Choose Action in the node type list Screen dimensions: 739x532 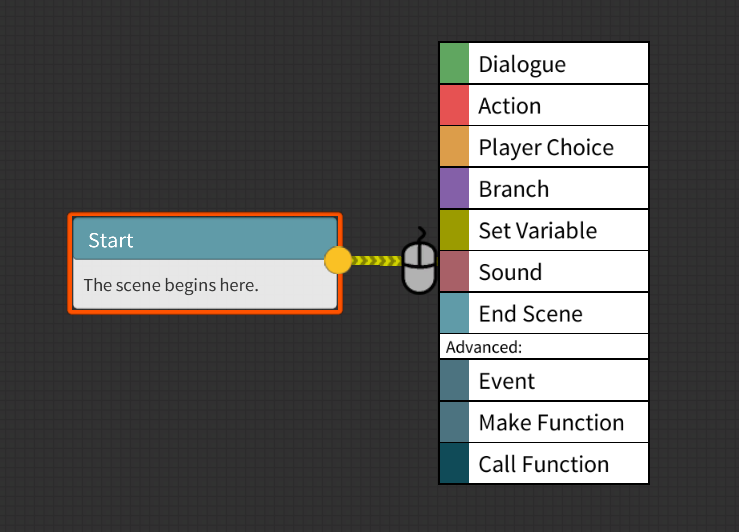point(558,105)
